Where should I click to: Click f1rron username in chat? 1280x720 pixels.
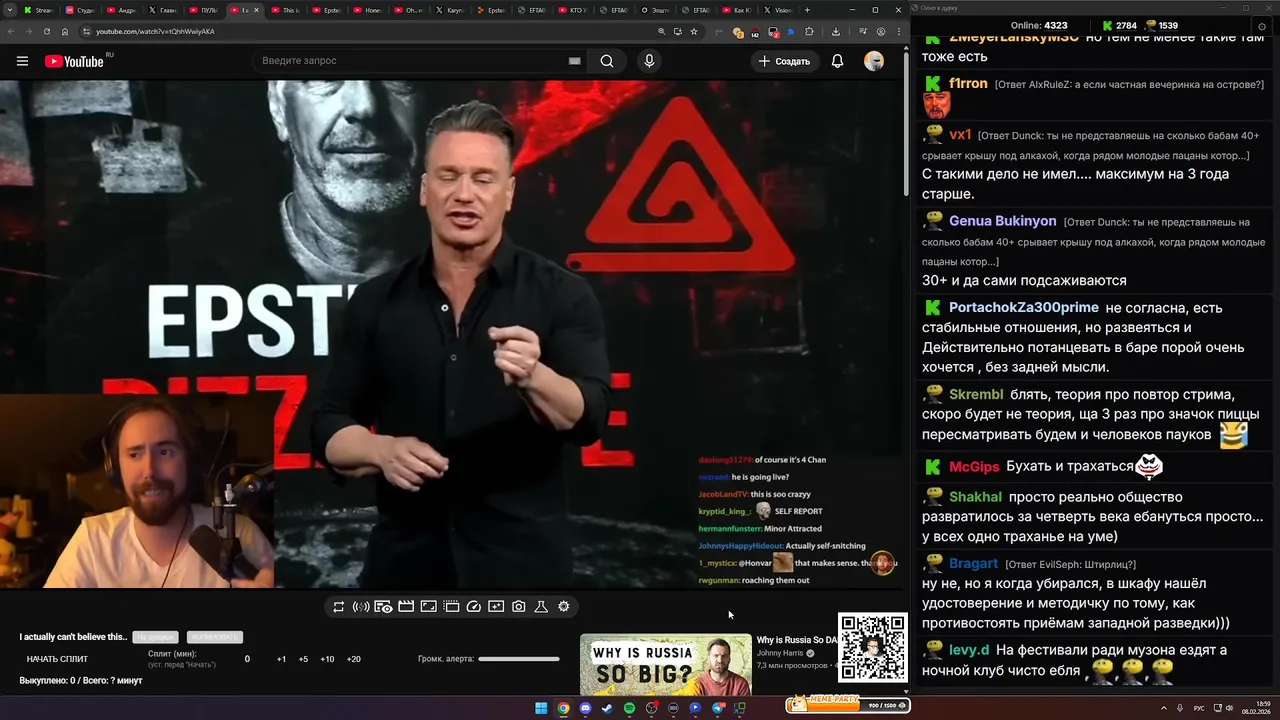click(x=968, y=83)
